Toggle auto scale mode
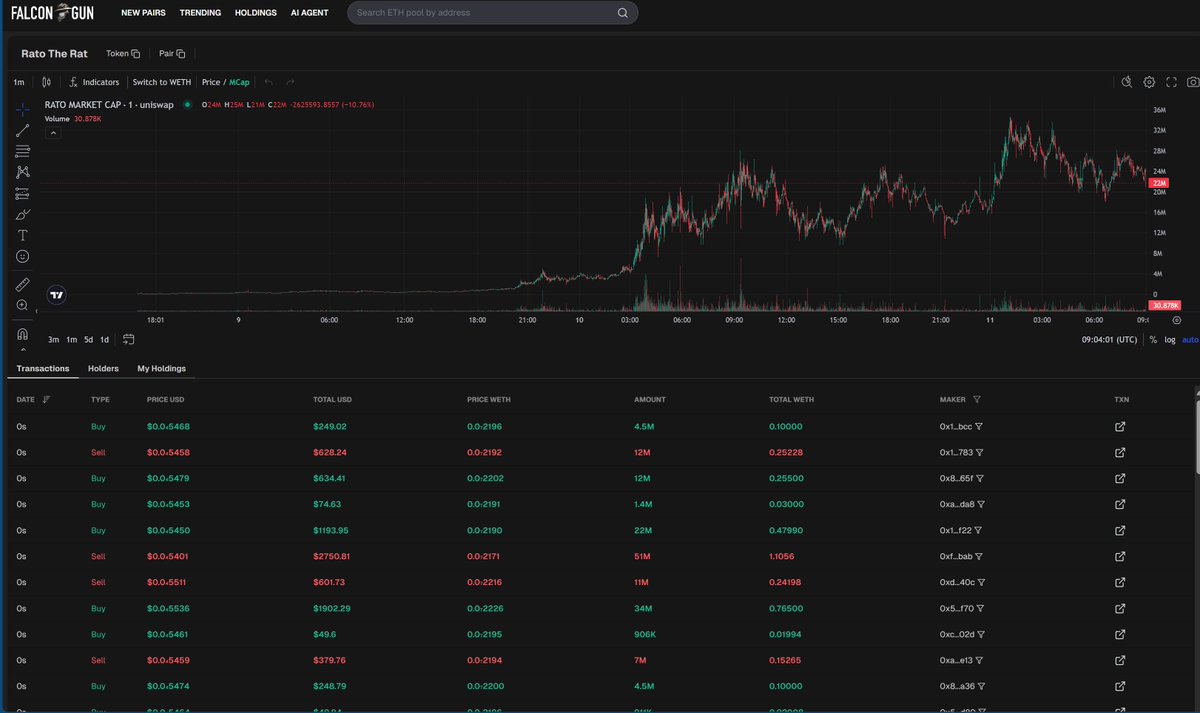The height and width of the screenshot is (713, 1200). pyautogui.click(x=1190, y=340)
